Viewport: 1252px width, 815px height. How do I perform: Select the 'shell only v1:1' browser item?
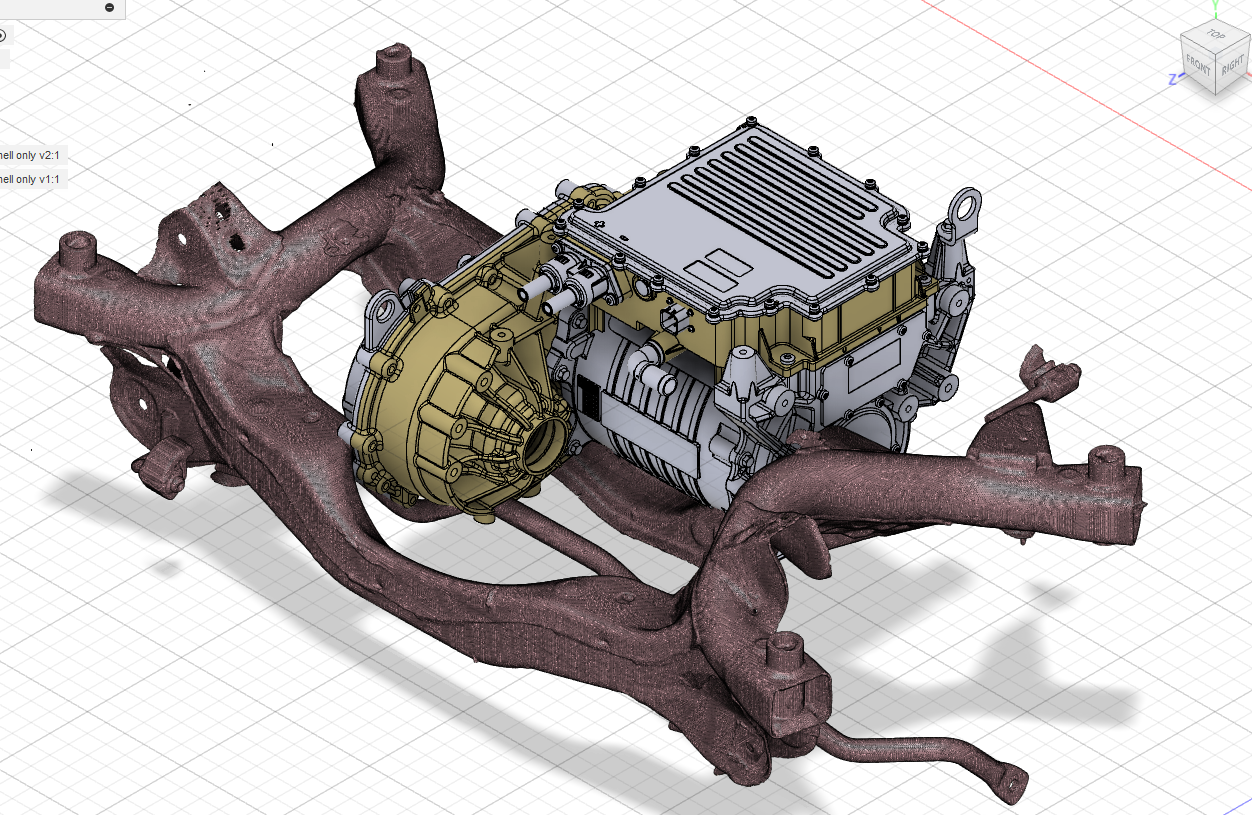(30, 179)
